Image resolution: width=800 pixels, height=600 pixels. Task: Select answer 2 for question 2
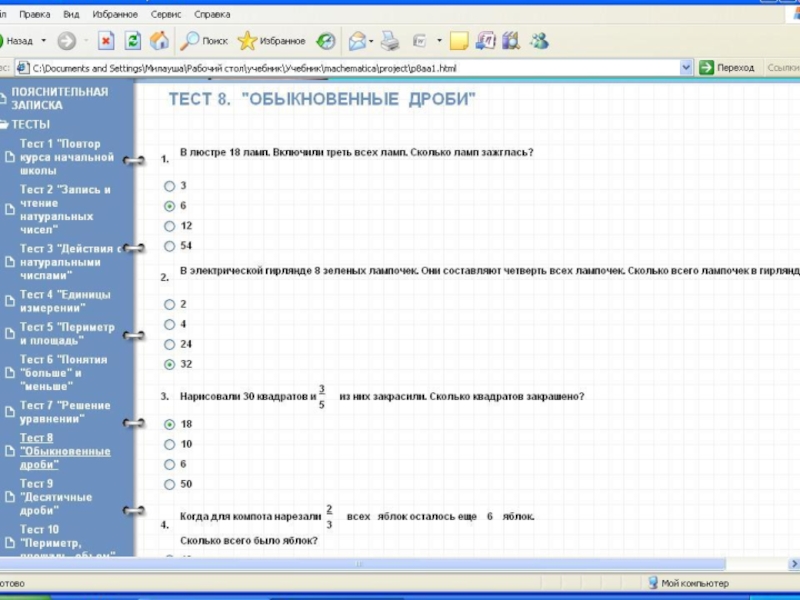[x=169, y=305]
